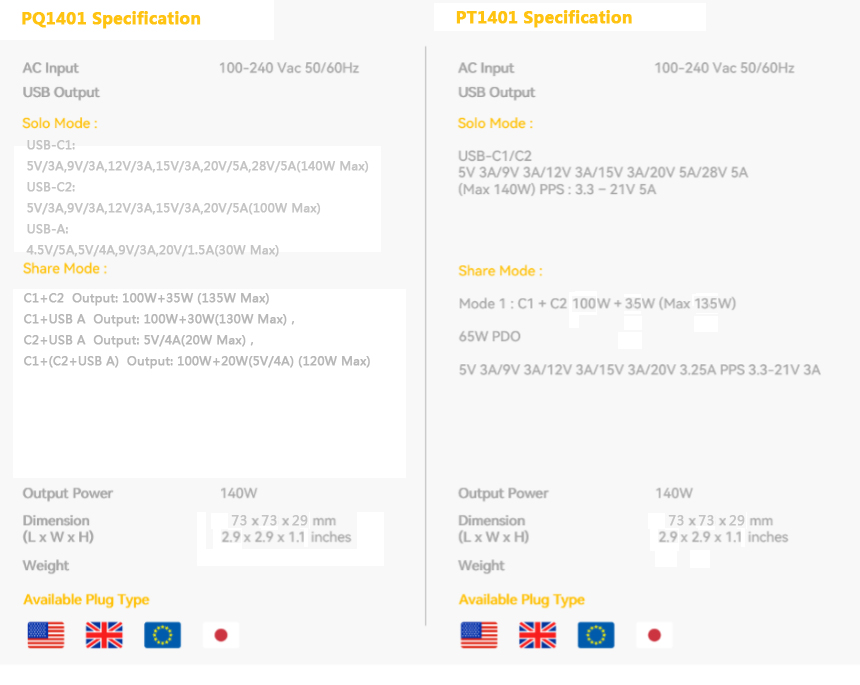The height and width of the screenshot is (685, 860).
Task: Click C1+C2 Output 100W+35W line
Action: [146, 298]
